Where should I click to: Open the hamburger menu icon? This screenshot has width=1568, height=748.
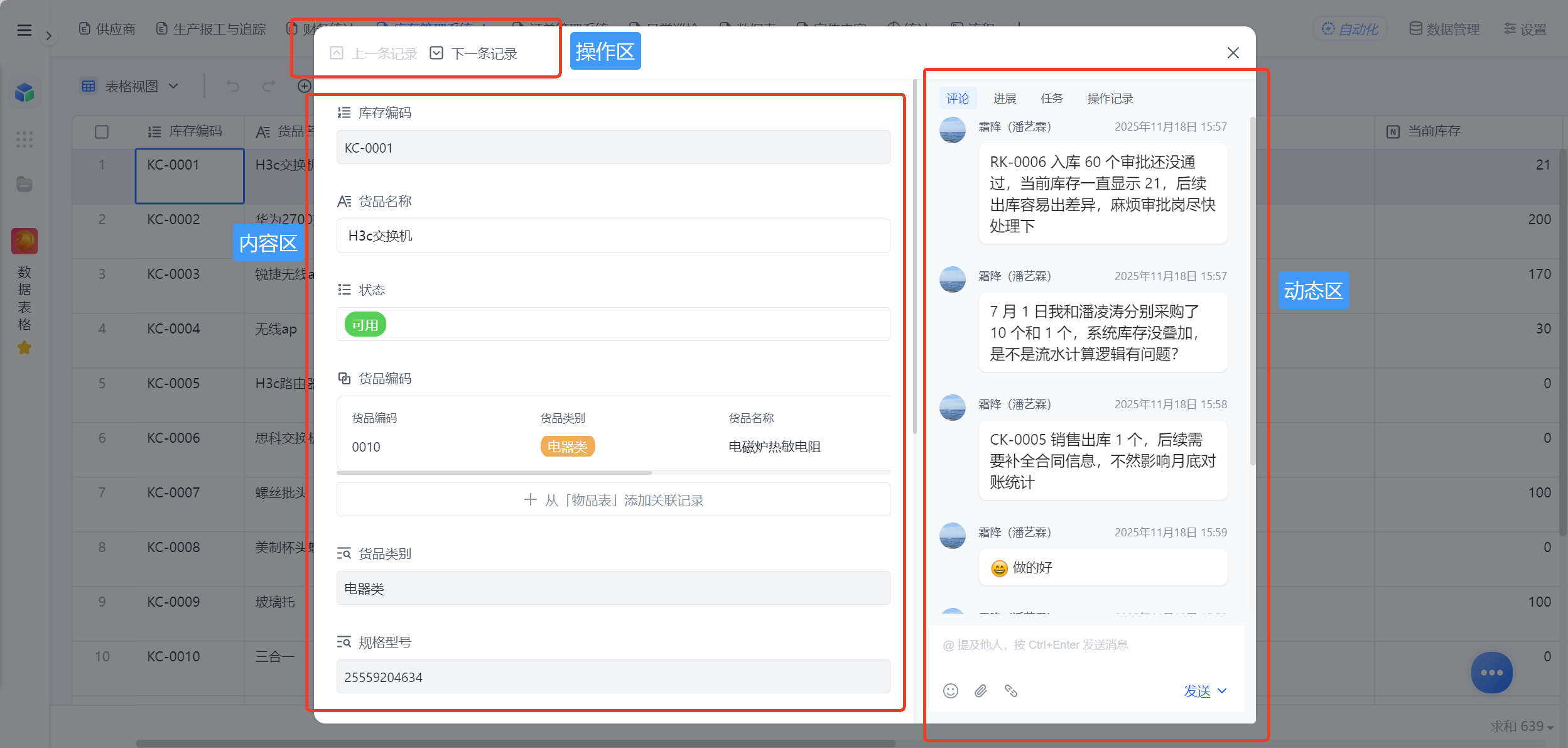24,30
